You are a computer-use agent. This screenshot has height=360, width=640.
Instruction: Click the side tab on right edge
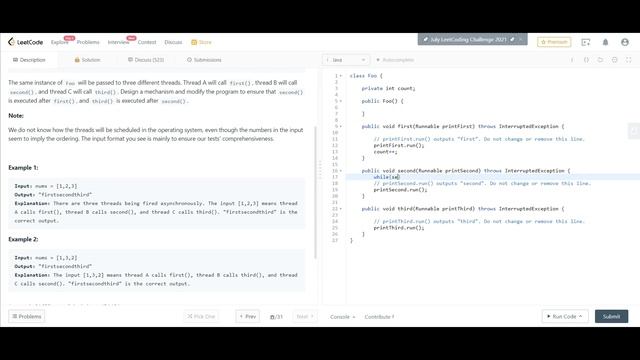tap(634, 131)
